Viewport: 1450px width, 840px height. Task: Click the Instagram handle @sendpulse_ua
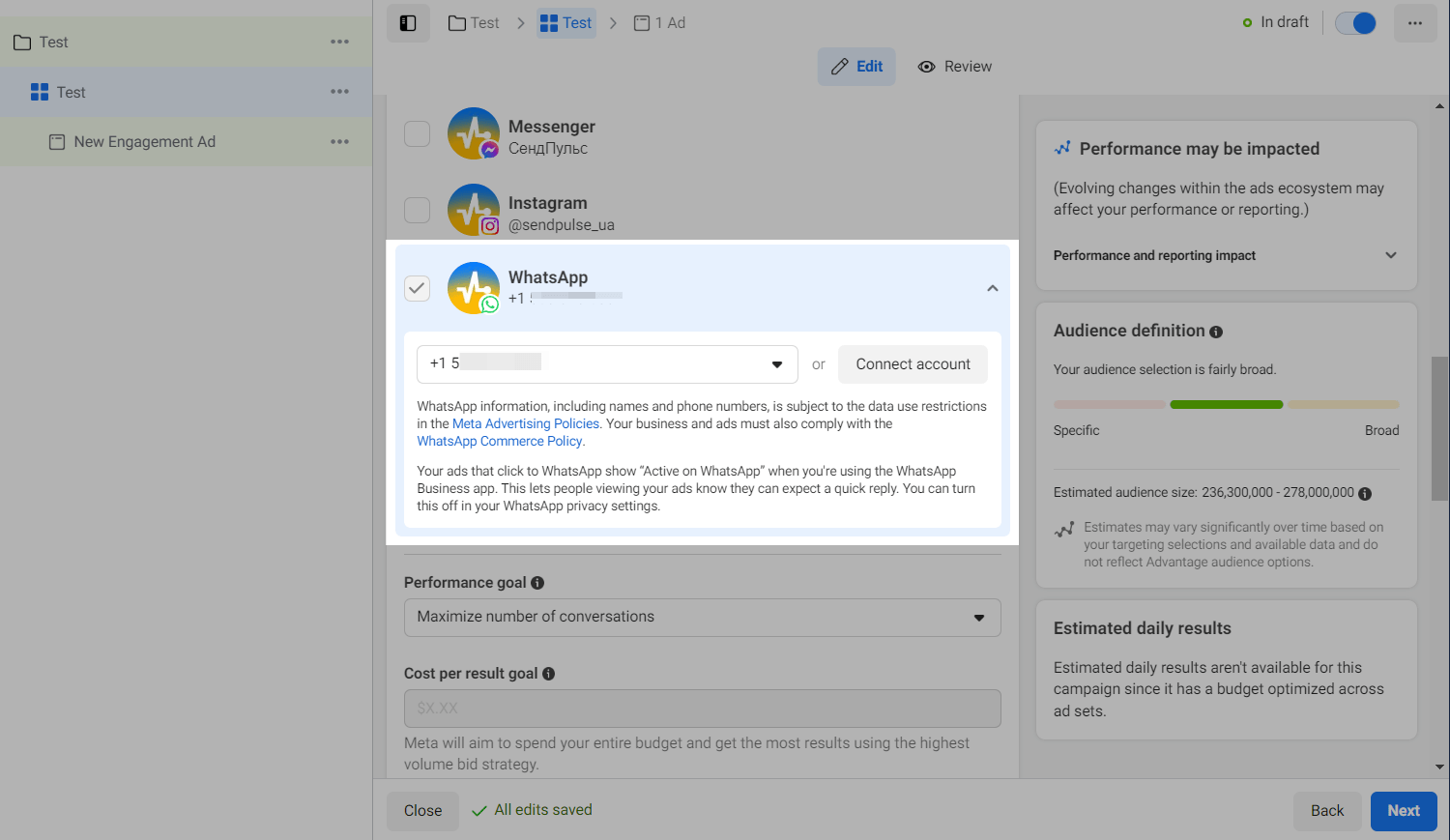point(562,225)
